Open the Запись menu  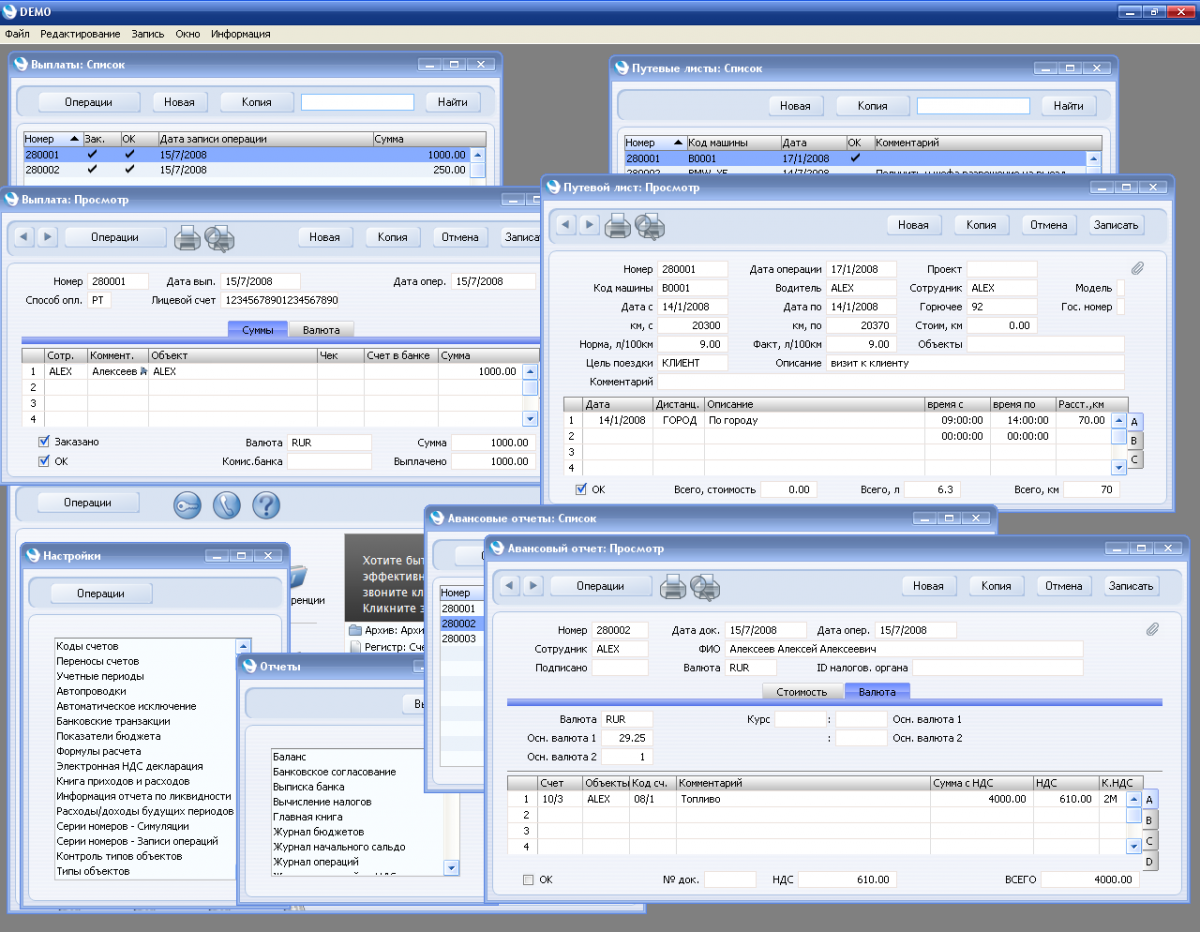pyautogui.click(x=148, y=33)
